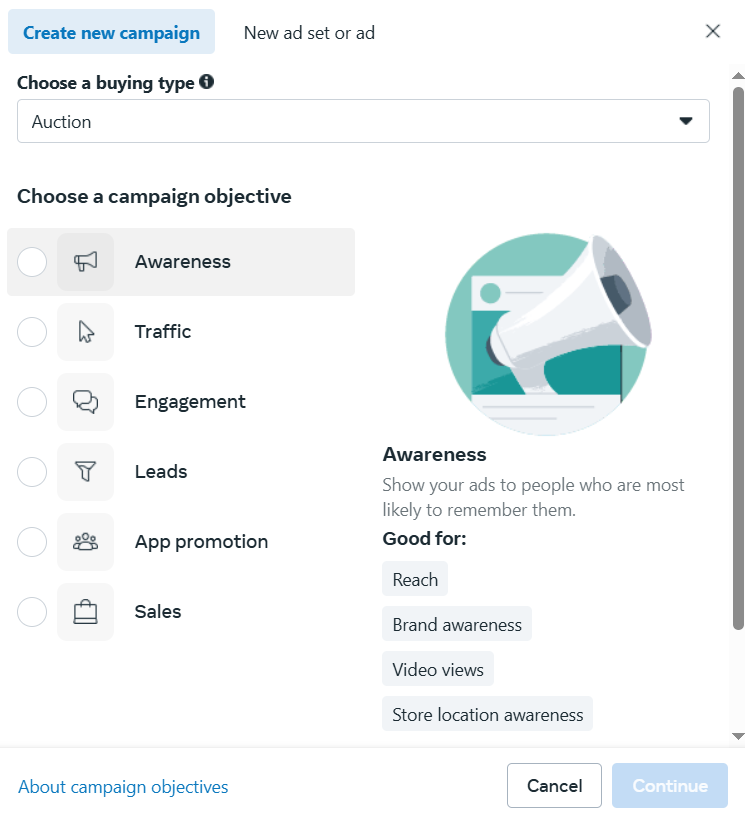Open the New ad set or ad tab
Viewport: 745px width, 826px height.
pyautogui.click(x=309, y=32)
